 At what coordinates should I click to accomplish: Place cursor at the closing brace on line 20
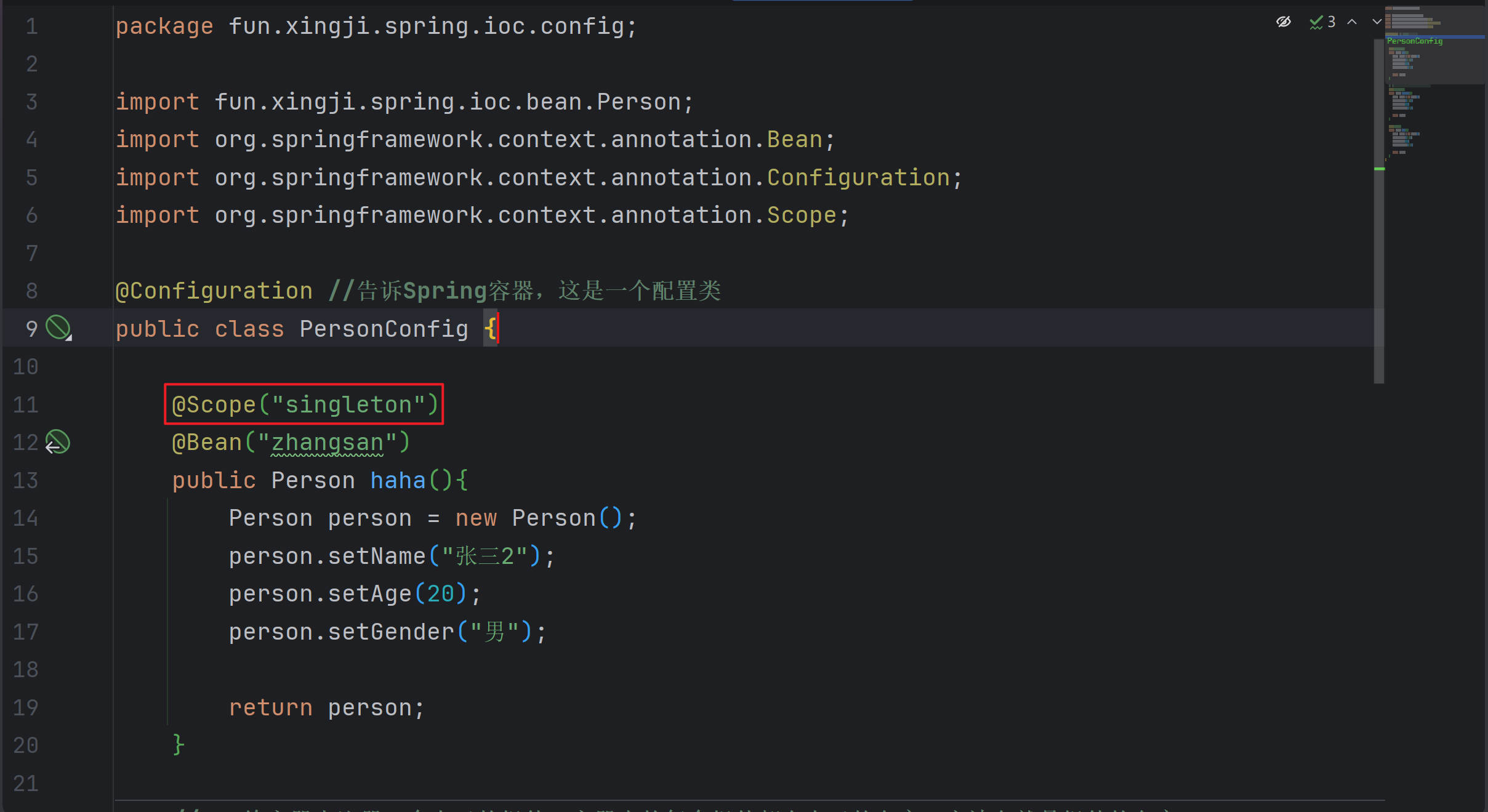point(178,745)
